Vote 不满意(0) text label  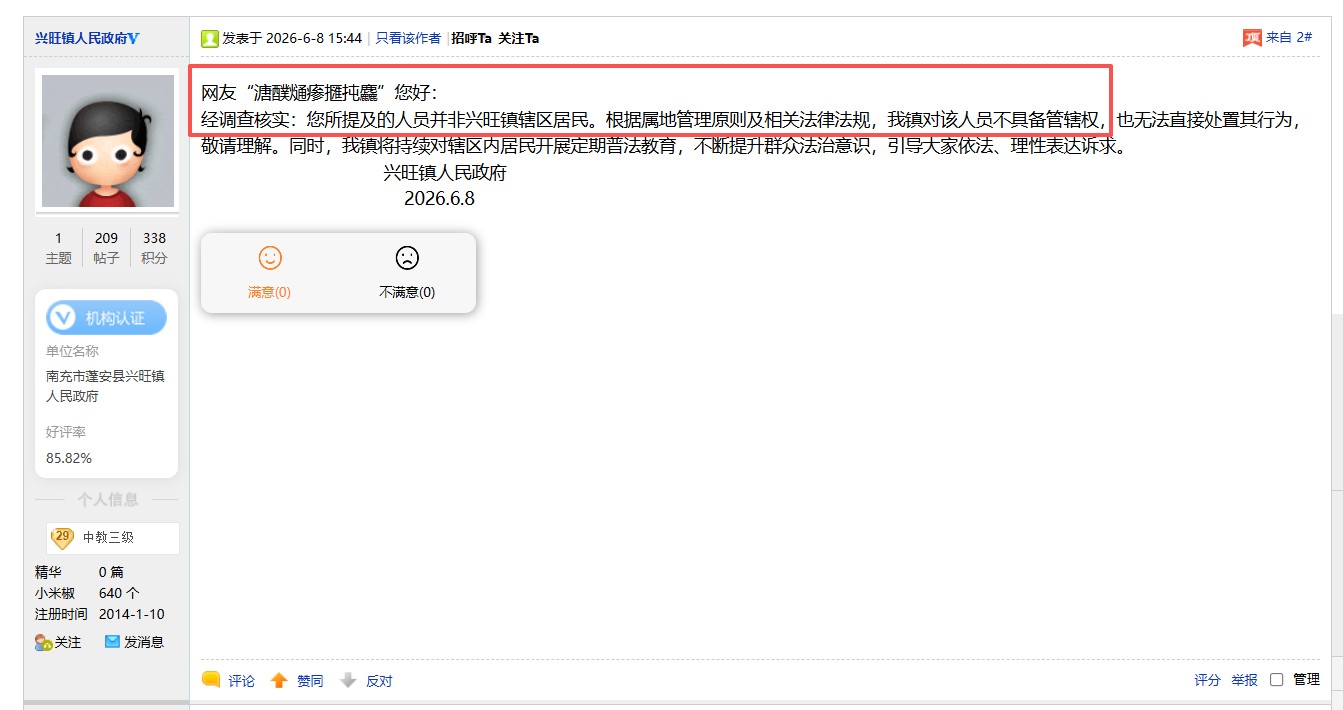[407, 292]
